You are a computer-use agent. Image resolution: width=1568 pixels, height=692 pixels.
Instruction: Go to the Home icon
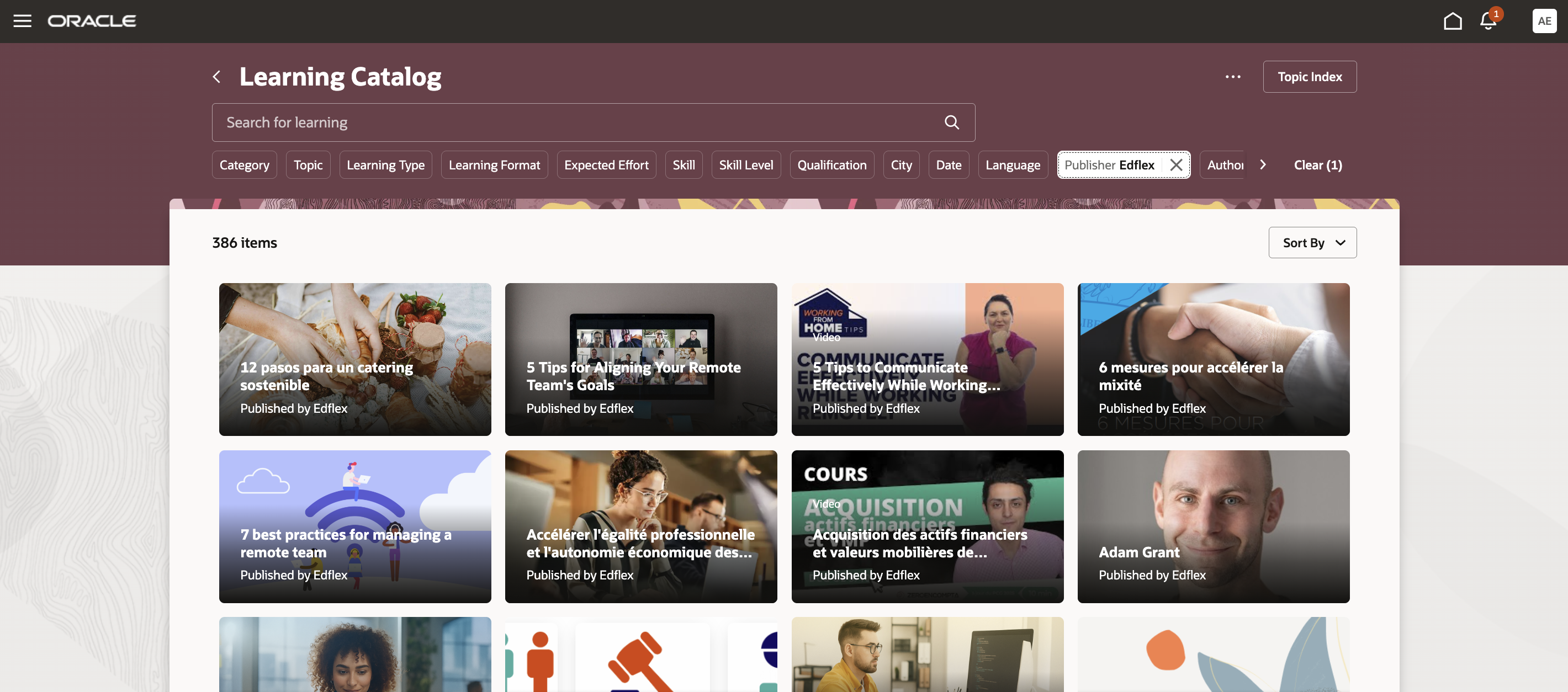1453,22
